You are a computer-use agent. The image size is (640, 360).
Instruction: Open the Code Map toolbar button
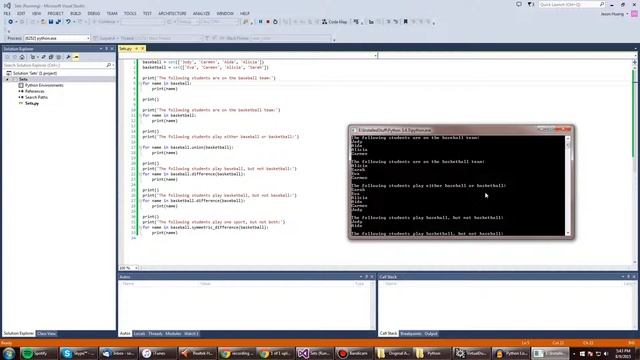click(x=334, y=22)
